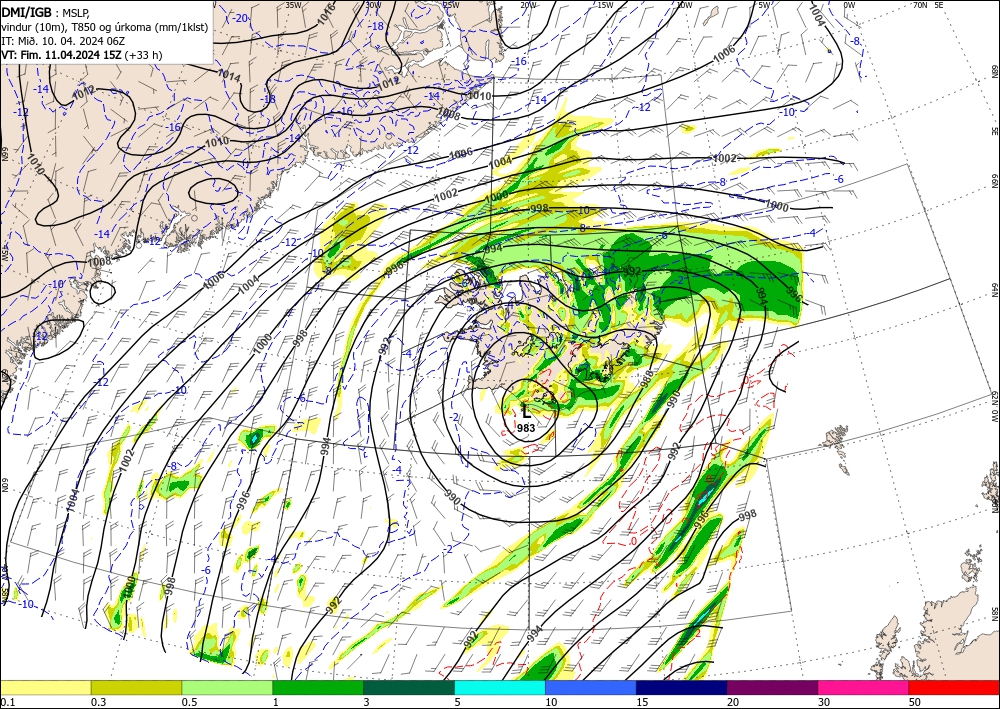Click the light green 0.5–1 legend segment
Screen dimensions: 1000x709
tap(227, 687)
